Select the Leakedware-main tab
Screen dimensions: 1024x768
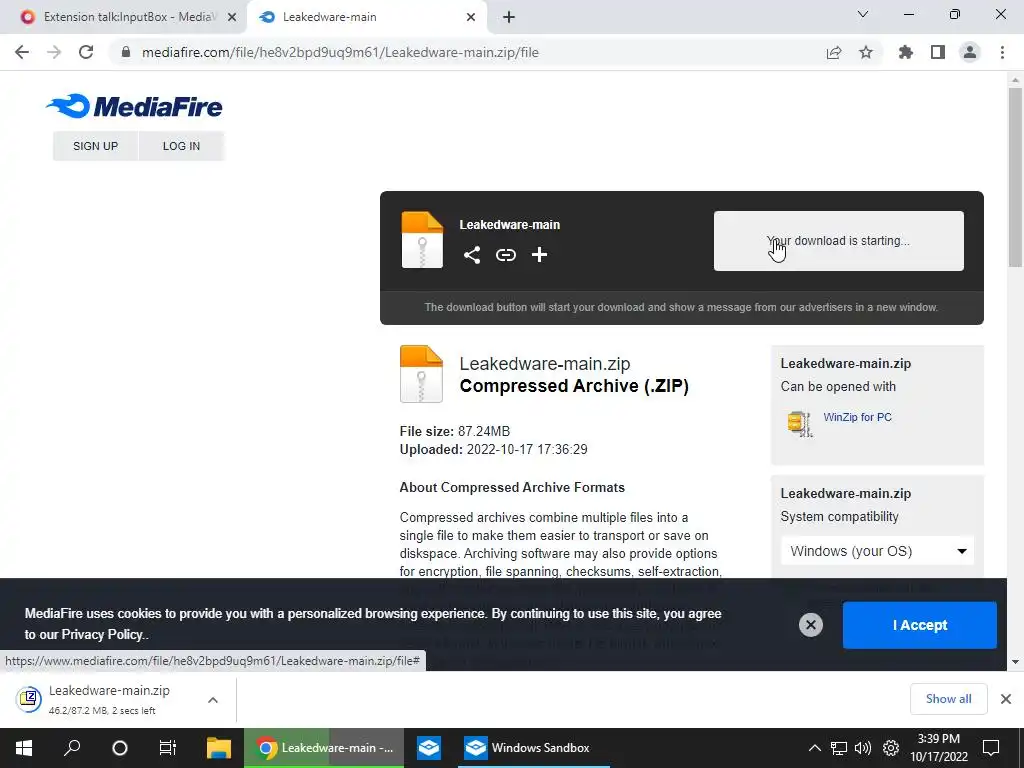point(366,17)
